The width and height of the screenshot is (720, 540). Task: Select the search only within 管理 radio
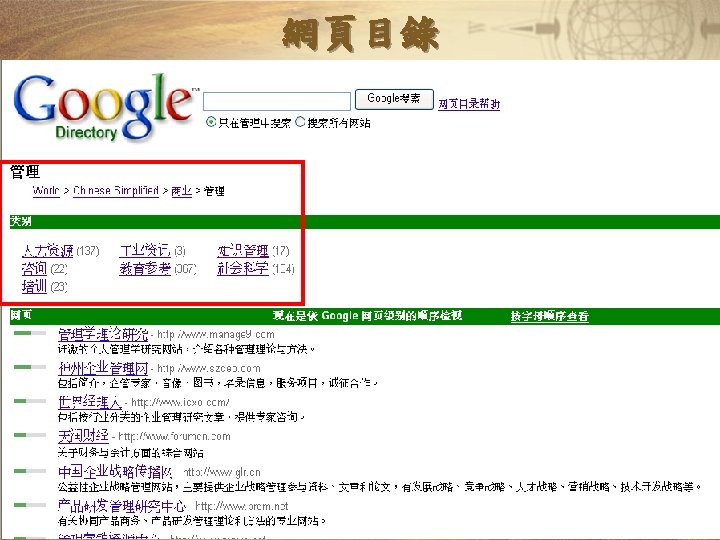211,122
